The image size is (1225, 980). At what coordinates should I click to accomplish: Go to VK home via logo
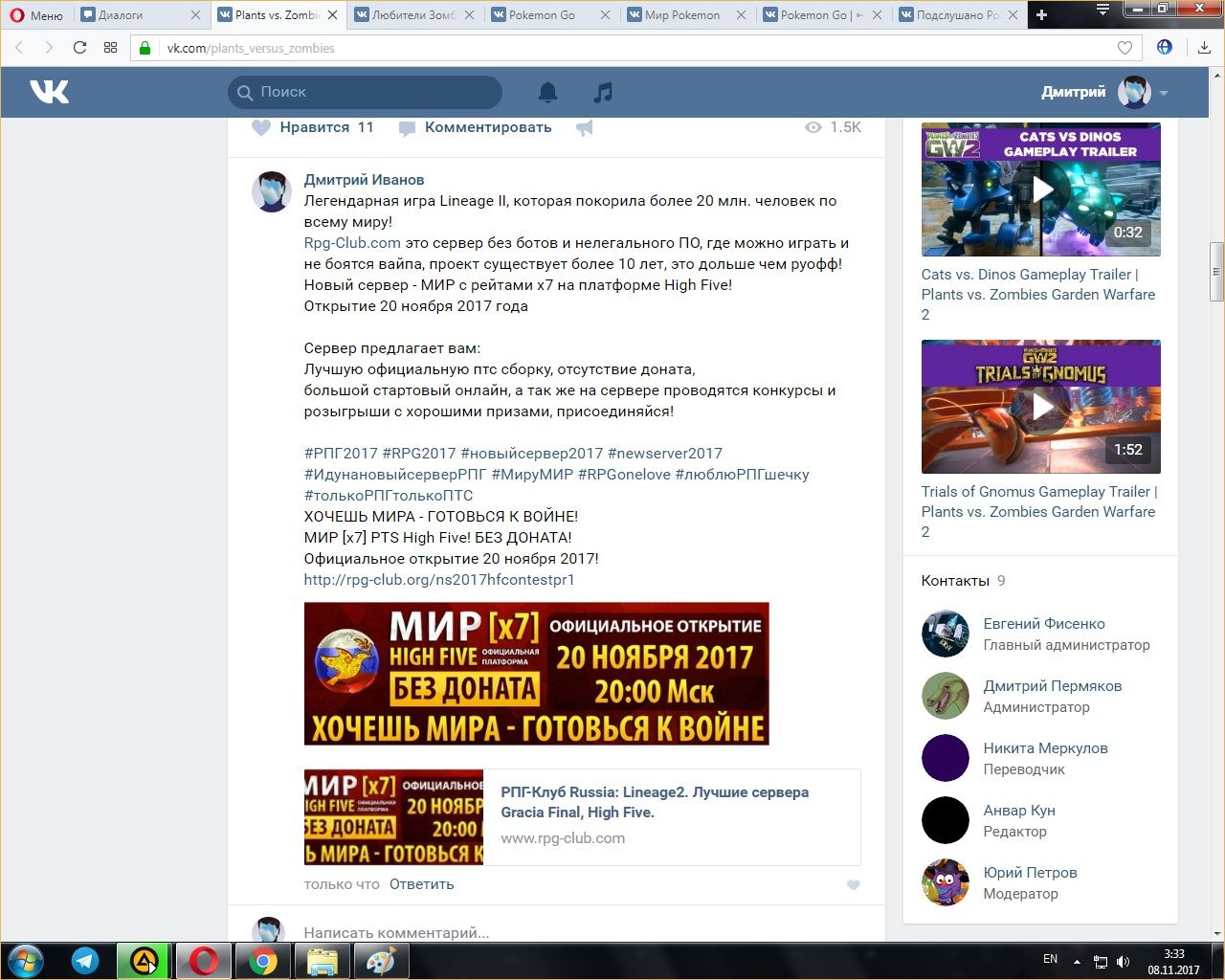tap(50, 92)
